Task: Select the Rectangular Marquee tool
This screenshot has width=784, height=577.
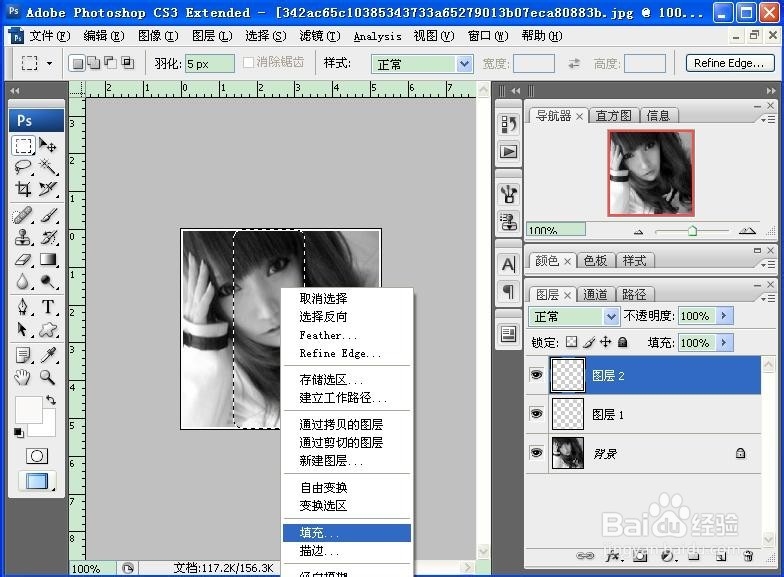Action: tap(23, 146)
